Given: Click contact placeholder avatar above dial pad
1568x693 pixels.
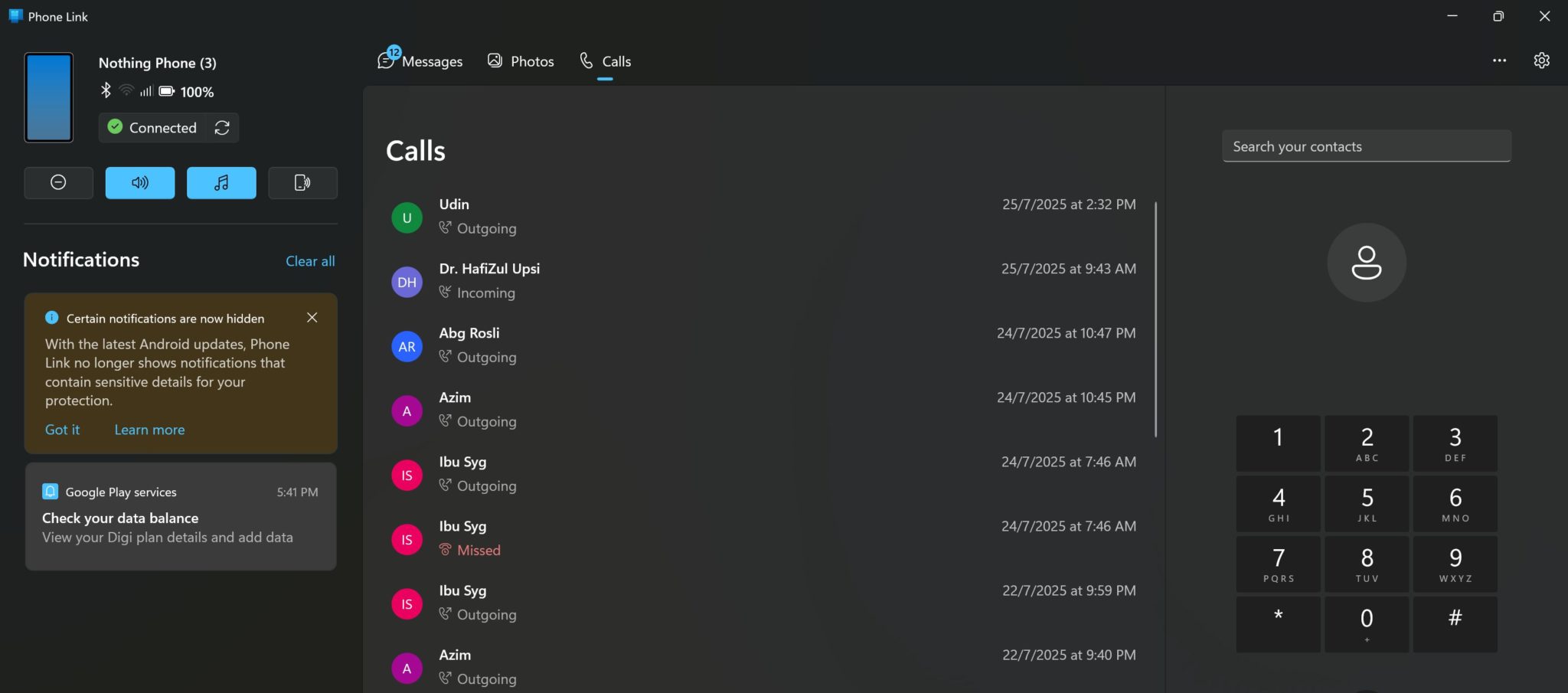Looking at the screenshot, I should (1367, 262).
